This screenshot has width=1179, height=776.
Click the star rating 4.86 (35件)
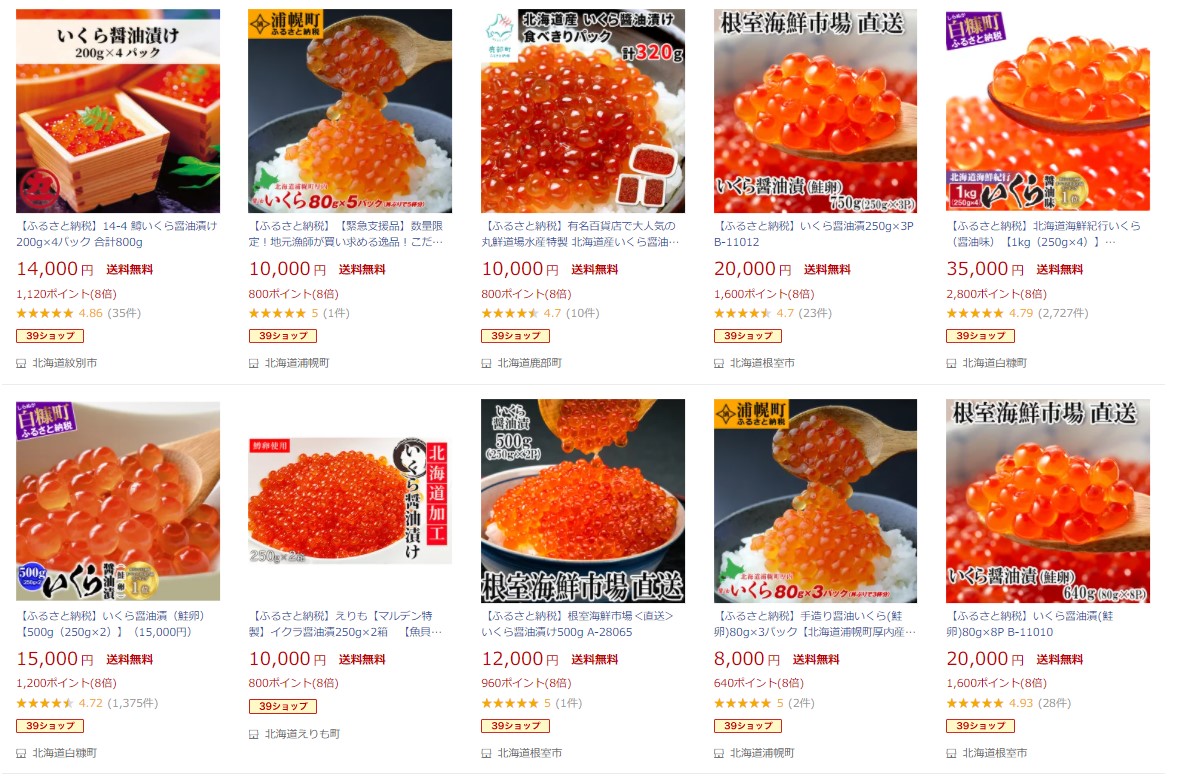point(78,313)
